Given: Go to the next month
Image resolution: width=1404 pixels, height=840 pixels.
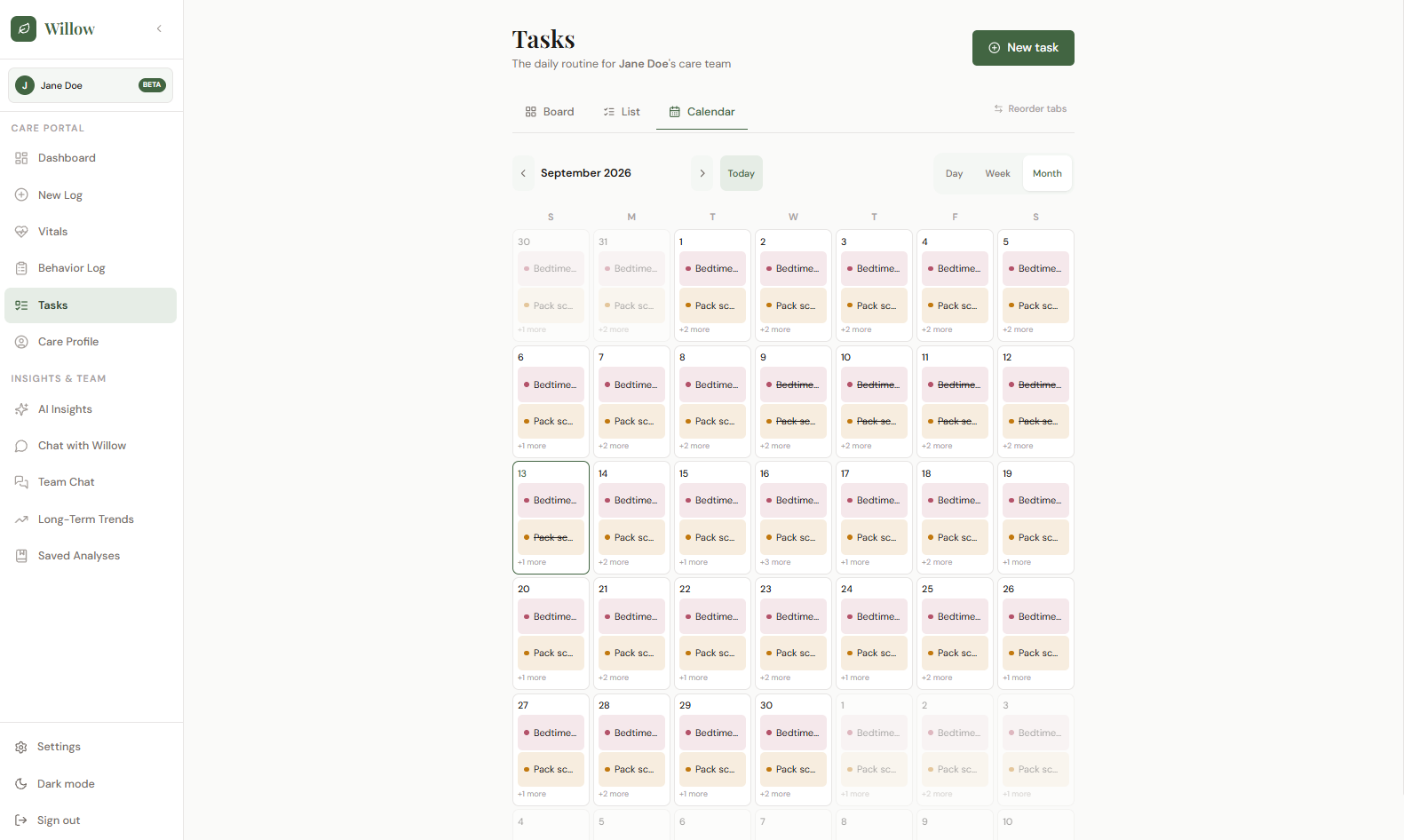Looking at the screenshot, I should (x=702, y=173).
